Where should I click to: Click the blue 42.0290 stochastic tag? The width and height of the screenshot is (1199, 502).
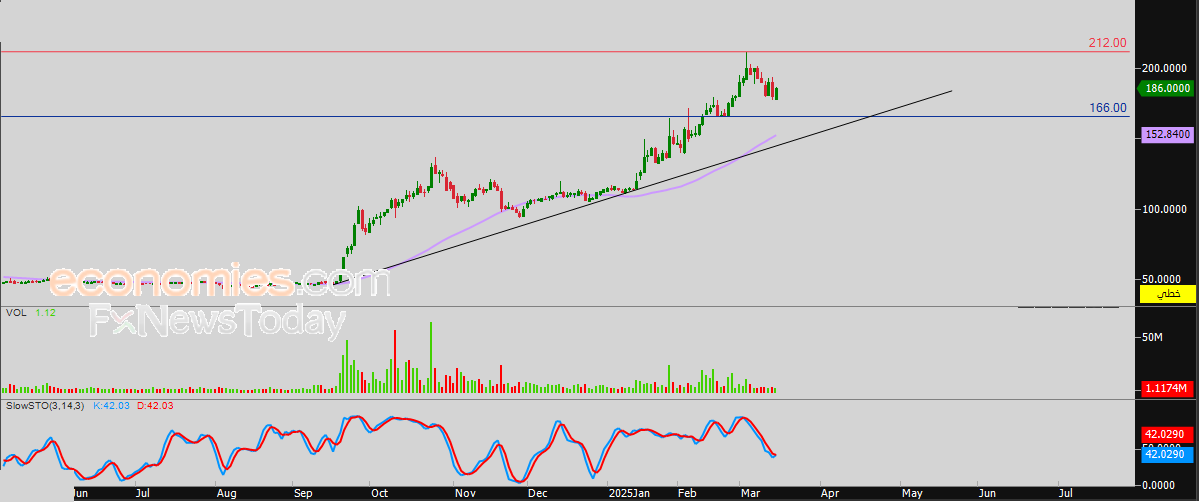click(1168, 455)
